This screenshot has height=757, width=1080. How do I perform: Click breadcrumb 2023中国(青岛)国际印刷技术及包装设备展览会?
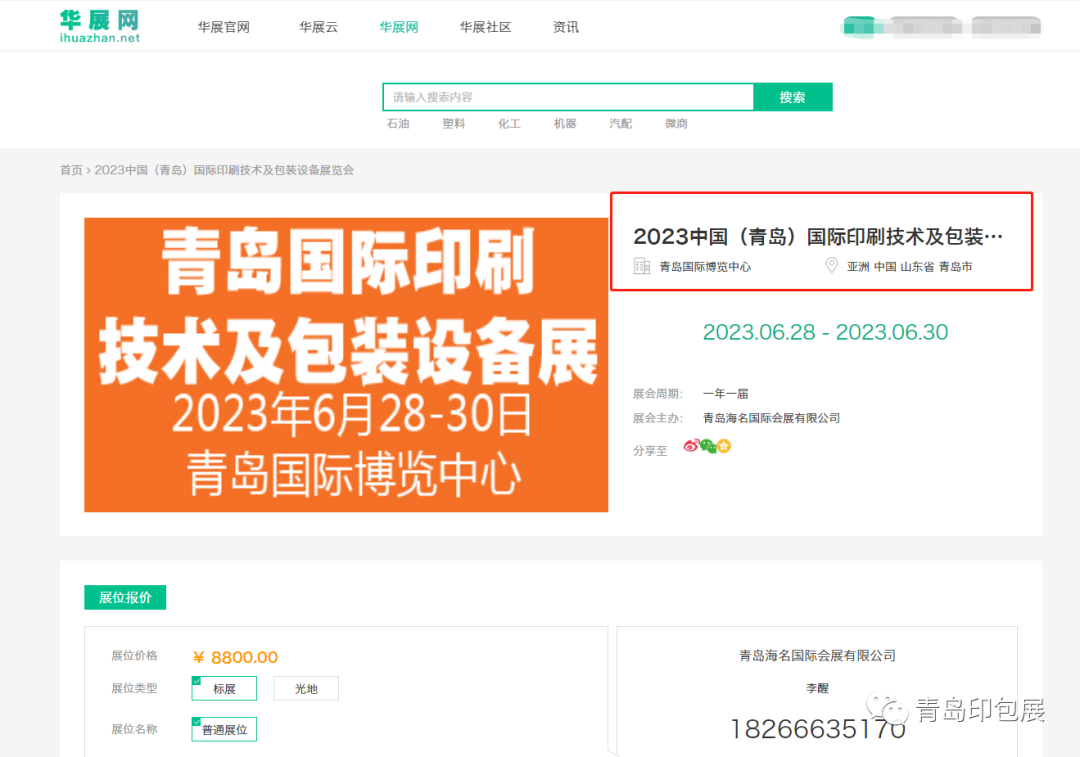tap(224, 170)
